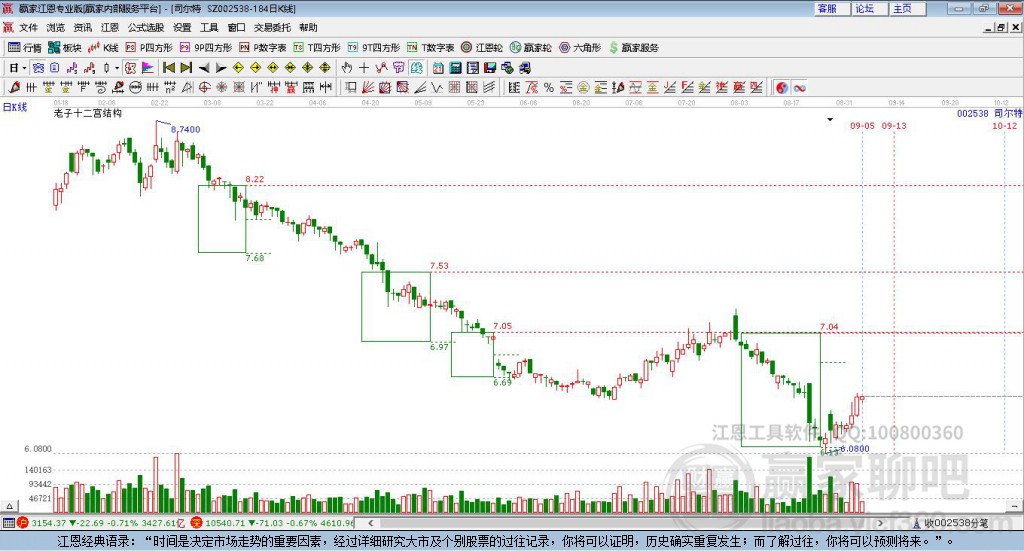
Task: Open the 公式选股 menu
Action: point(146,27)
